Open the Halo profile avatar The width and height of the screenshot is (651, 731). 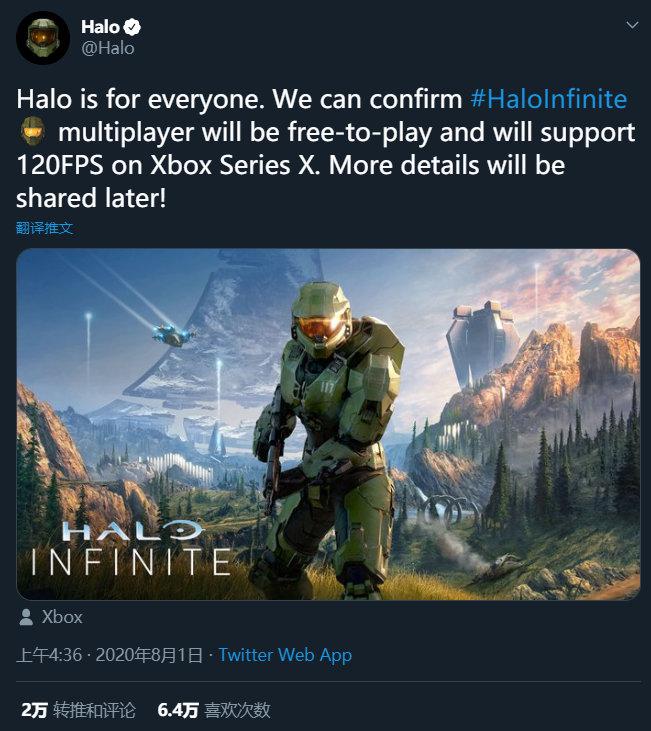43,37
